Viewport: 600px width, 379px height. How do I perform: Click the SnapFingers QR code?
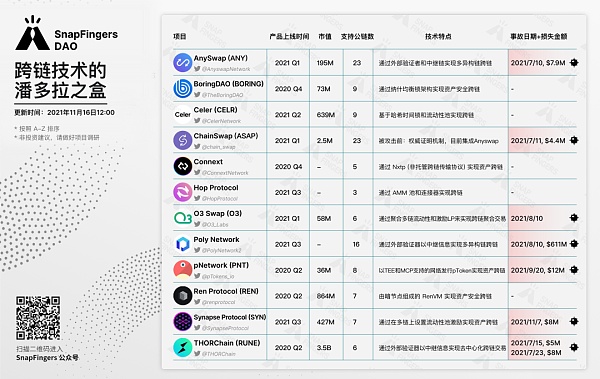[x=38, y=318]
